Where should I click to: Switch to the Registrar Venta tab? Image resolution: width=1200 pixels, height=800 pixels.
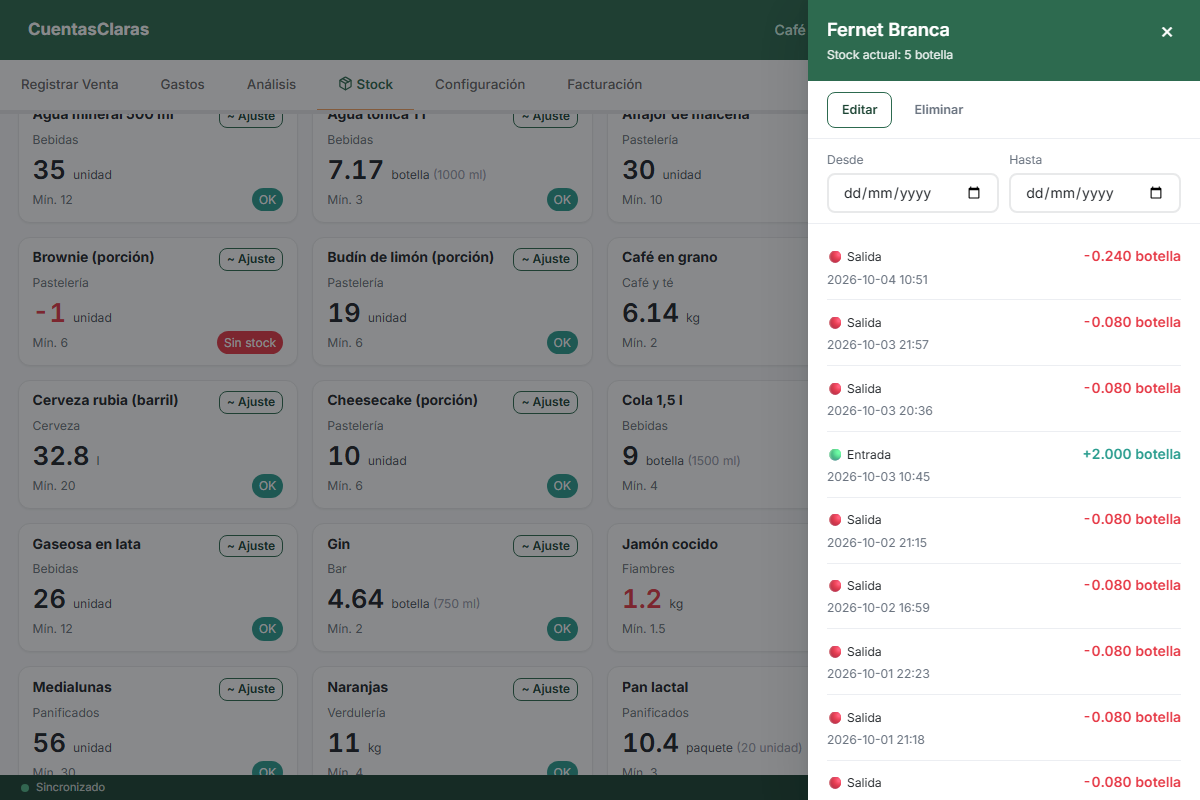(70, 85)
